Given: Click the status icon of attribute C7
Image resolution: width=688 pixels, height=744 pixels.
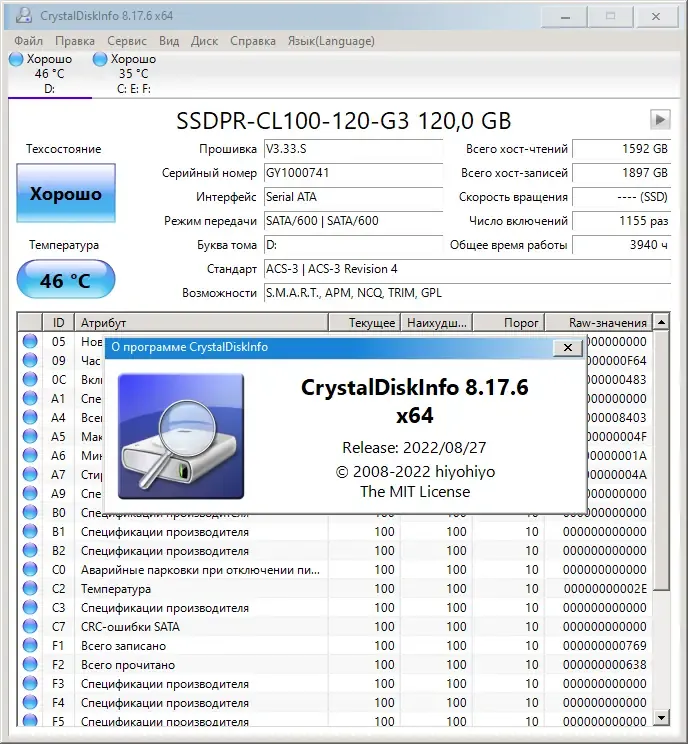Looking at the screenshot, I should 30,626.
